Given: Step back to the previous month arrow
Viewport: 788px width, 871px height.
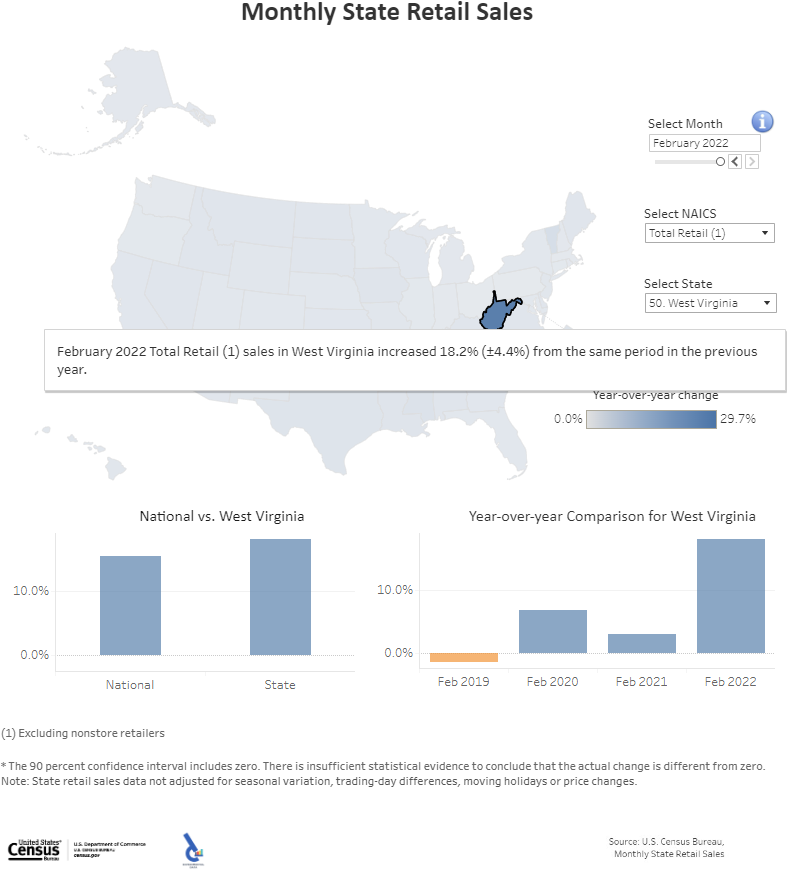Looking at the screenshot, I should 734,161.
